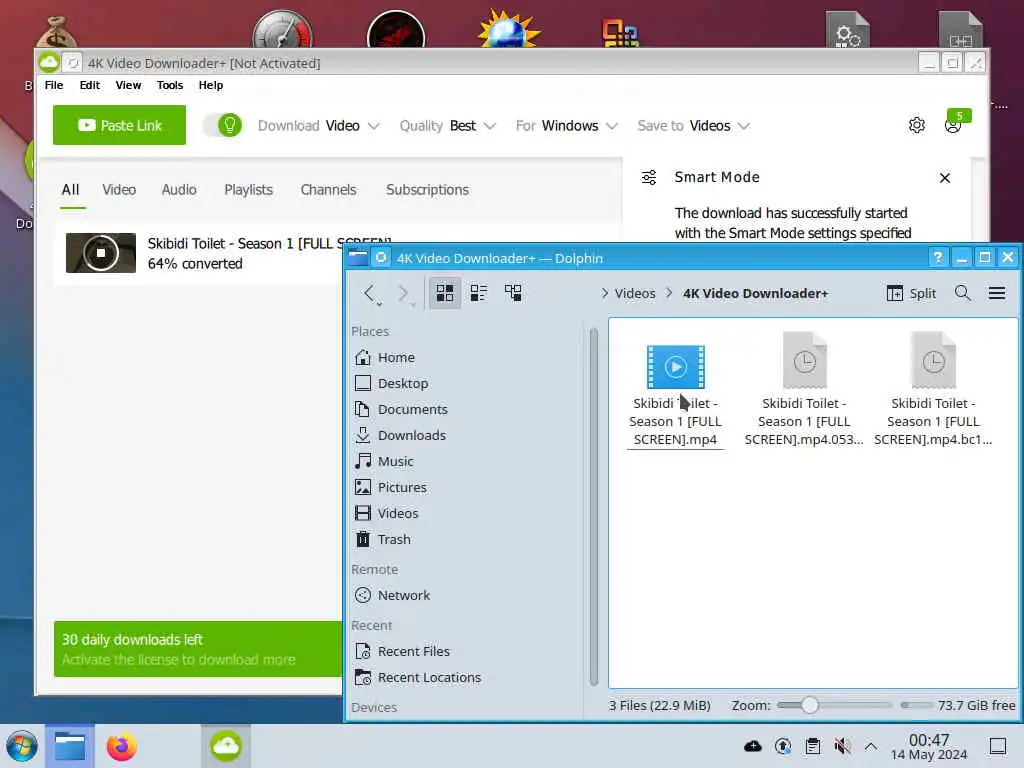This screenshot has height=768, width=1024.
Task: Click 4K Video Downloader taskbar icon
Action: point(226,746)
